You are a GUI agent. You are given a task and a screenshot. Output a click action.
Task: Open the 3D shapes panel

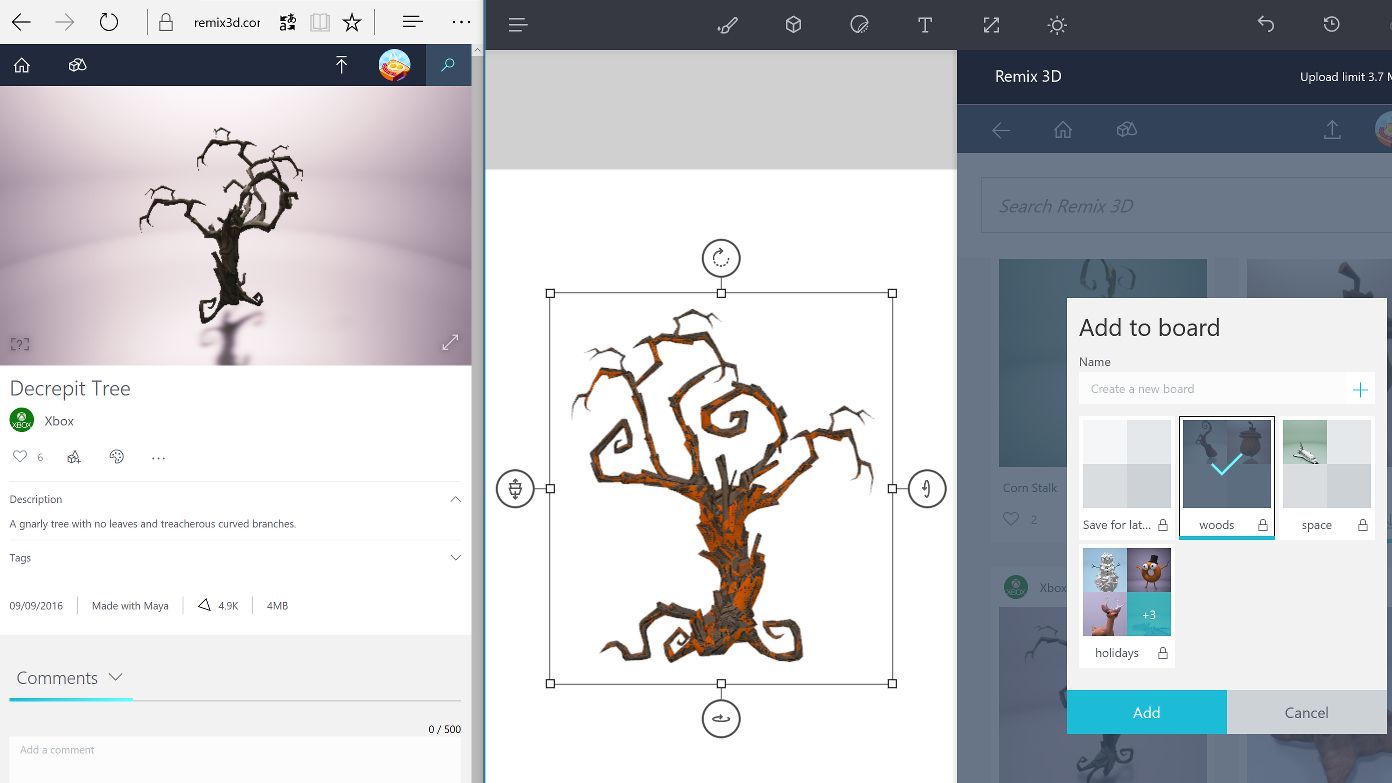(793, 24)
